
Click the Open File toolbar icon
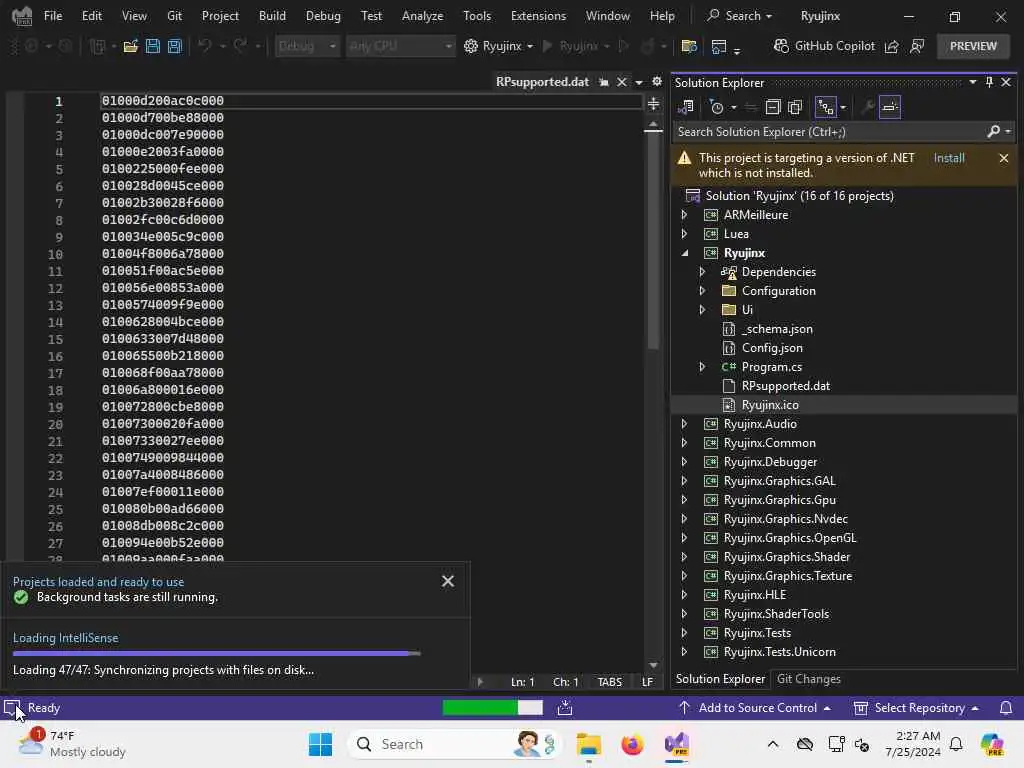[x=131, y=46]
